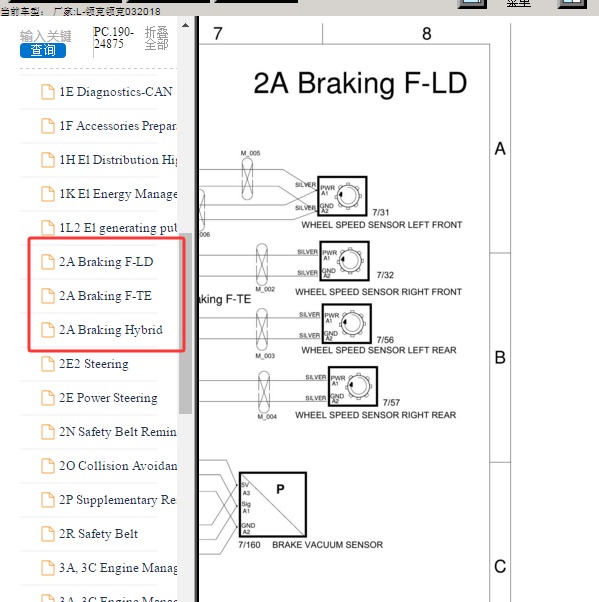Click WHEEL SPEED SENSOR LEFT FRONT label

point(382,225)
